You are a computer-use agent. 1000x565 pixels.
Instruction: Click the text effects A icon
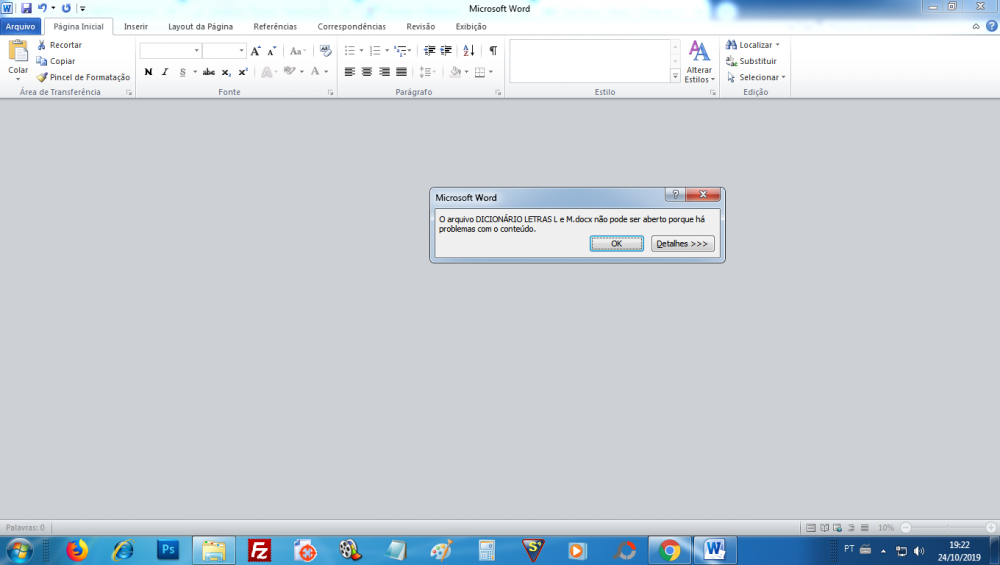coord(267,72)
